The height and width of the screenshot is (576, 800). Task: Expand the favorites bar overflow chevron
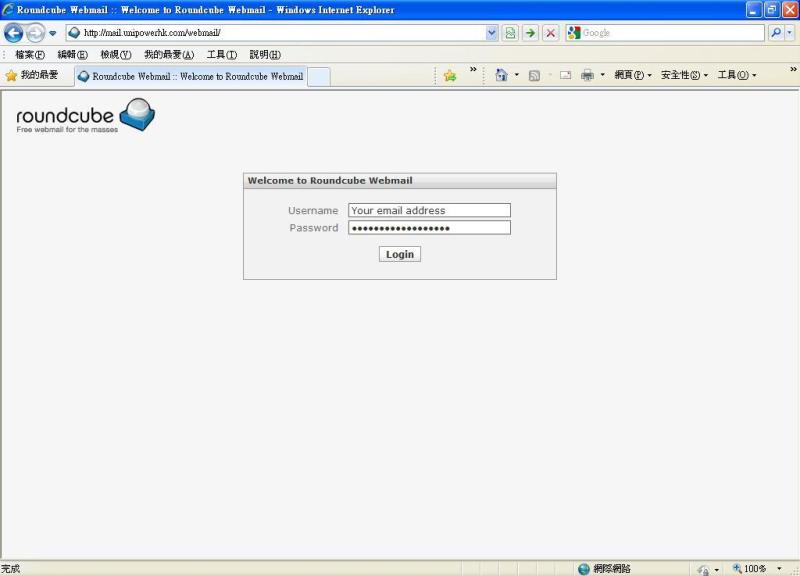[x=473, y=69]
